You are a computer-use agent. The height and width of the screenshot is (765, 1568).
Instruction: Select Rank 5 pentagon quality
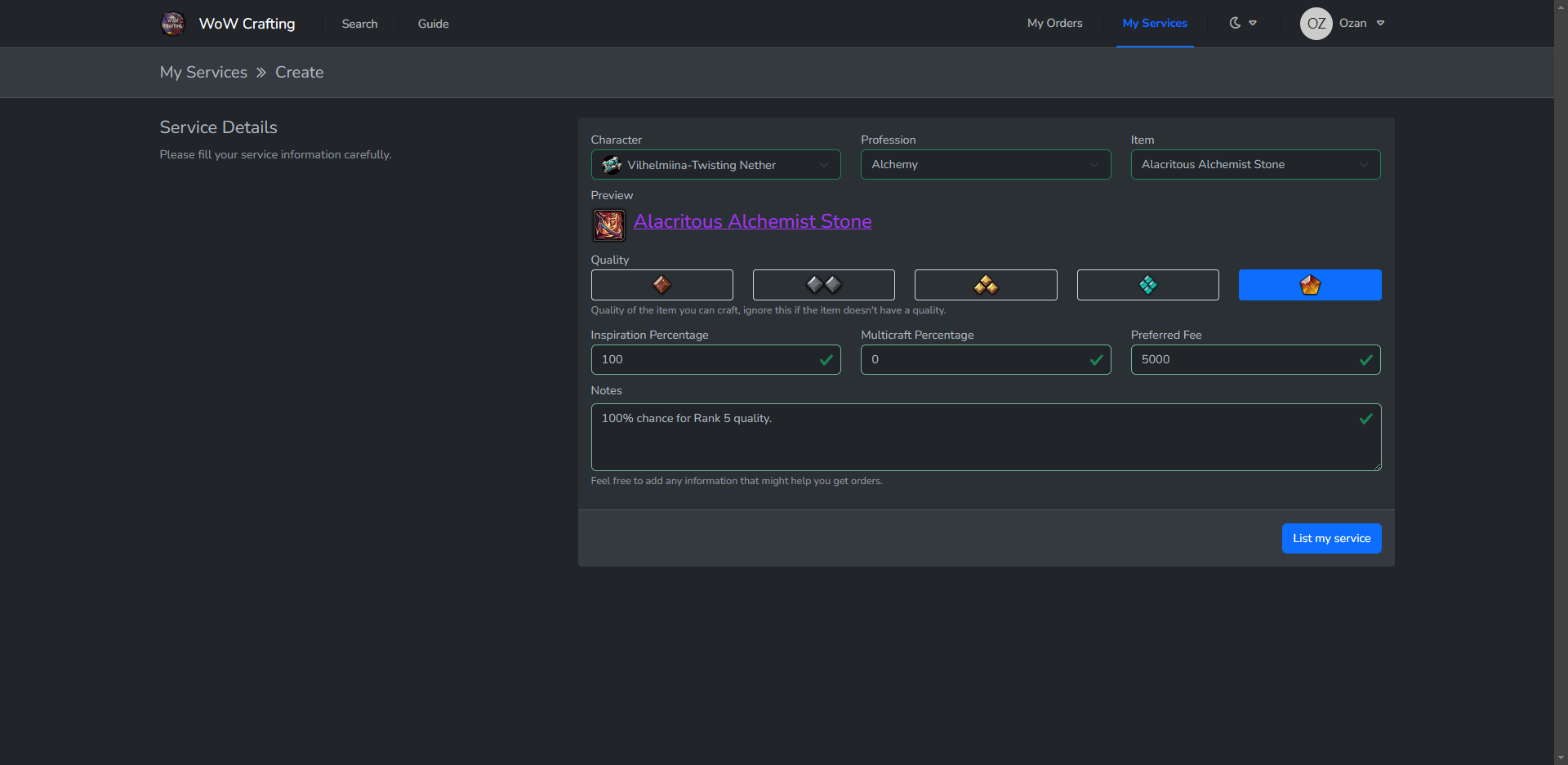click(x=1310, y=285)
